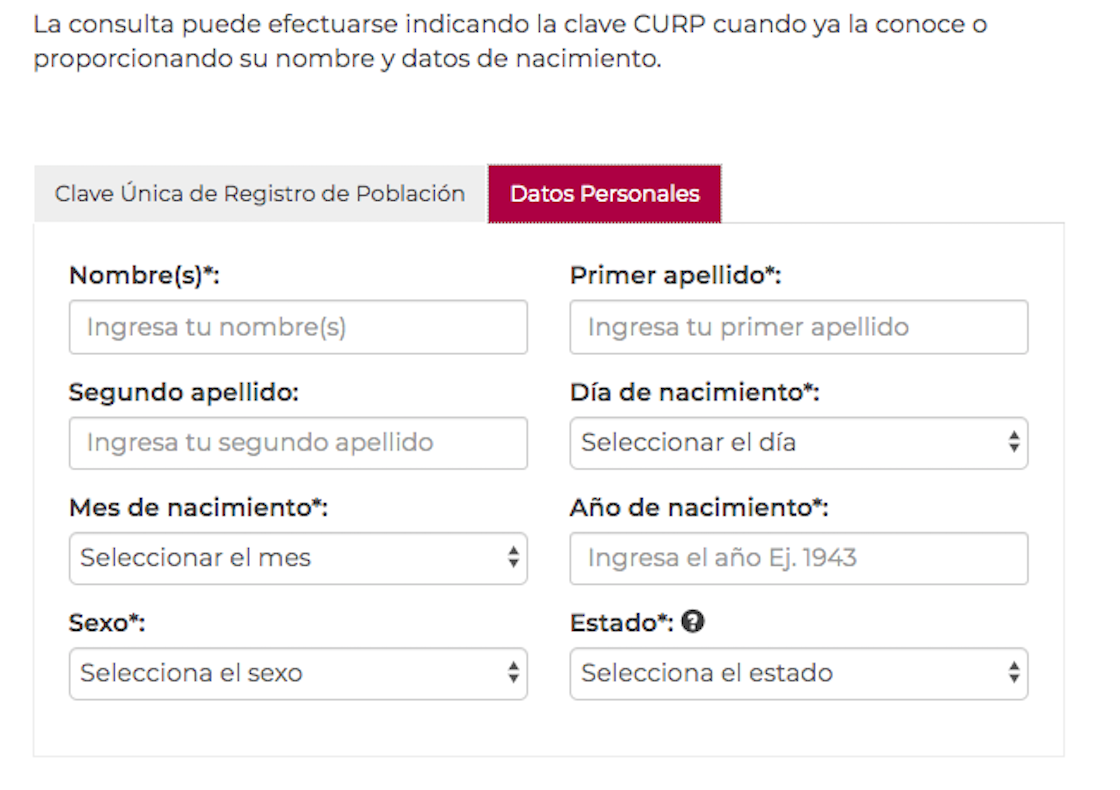Click the Día de nacimiento* label
This screenshot has height=790, width=1120.
coord(694,392)
